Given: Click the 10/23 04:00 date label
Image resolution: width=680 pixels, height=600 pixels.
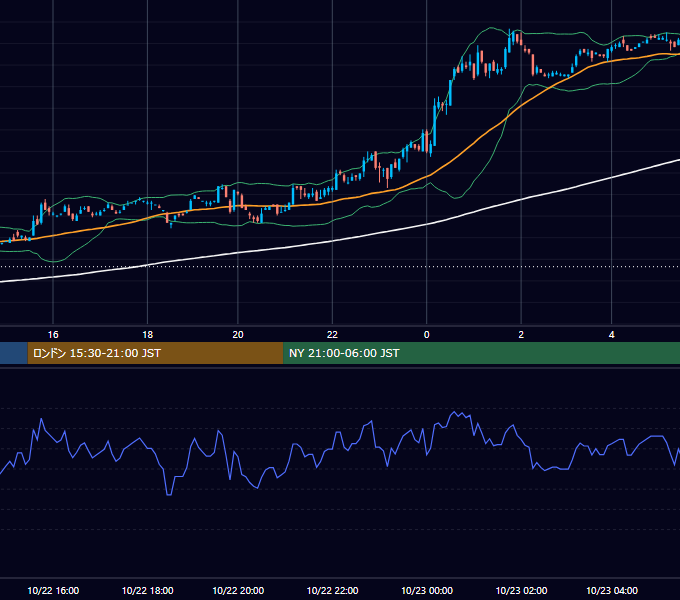Looking at the screenshot, I should 612,590.
